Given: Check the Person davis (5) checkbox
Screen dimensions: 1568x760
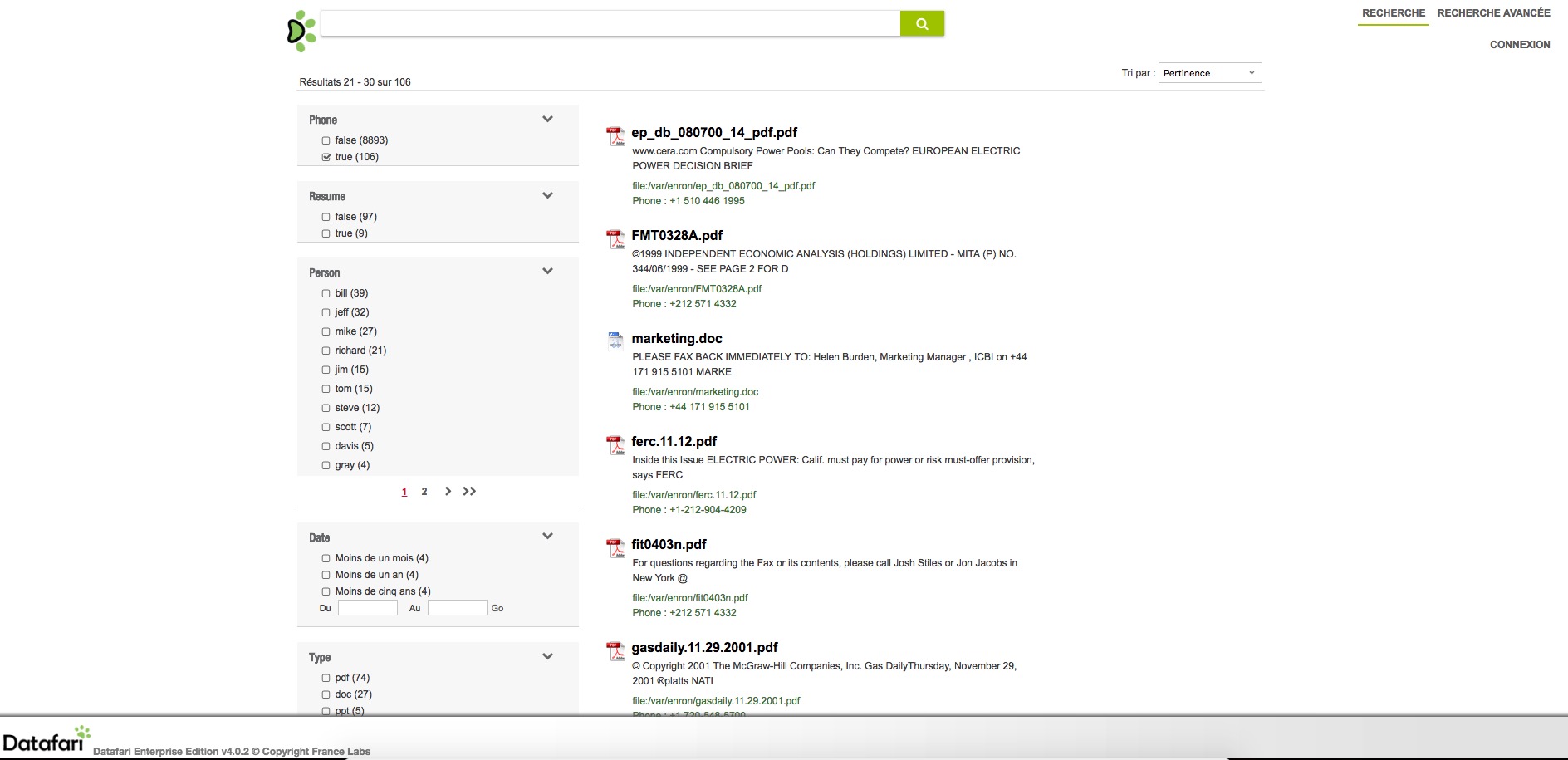Looking at the screenshot, I should click(326, 447).
